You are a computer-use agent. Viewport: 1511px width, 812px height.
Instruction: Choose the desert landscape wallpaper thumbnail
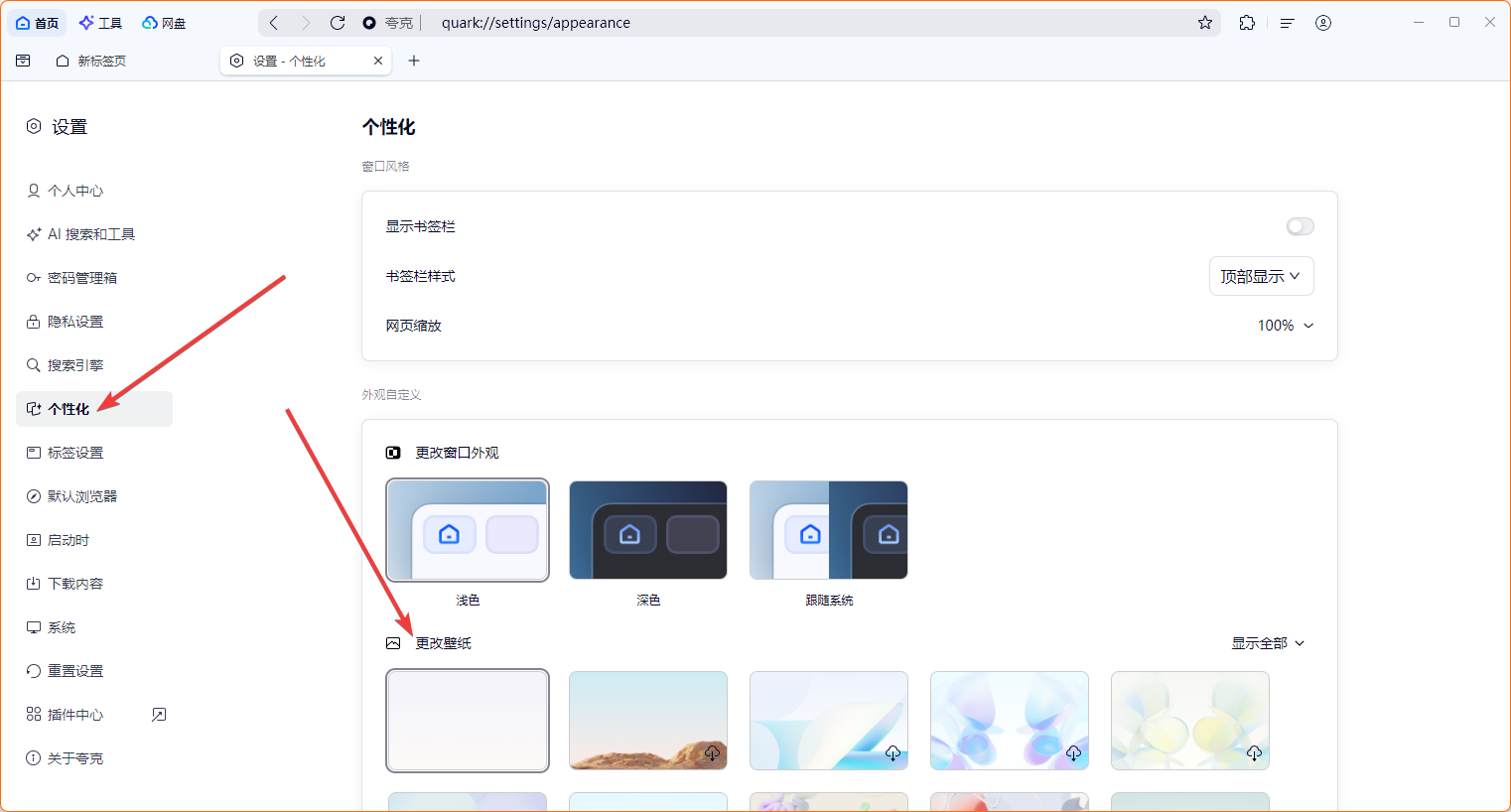click(x=648, y=721)
